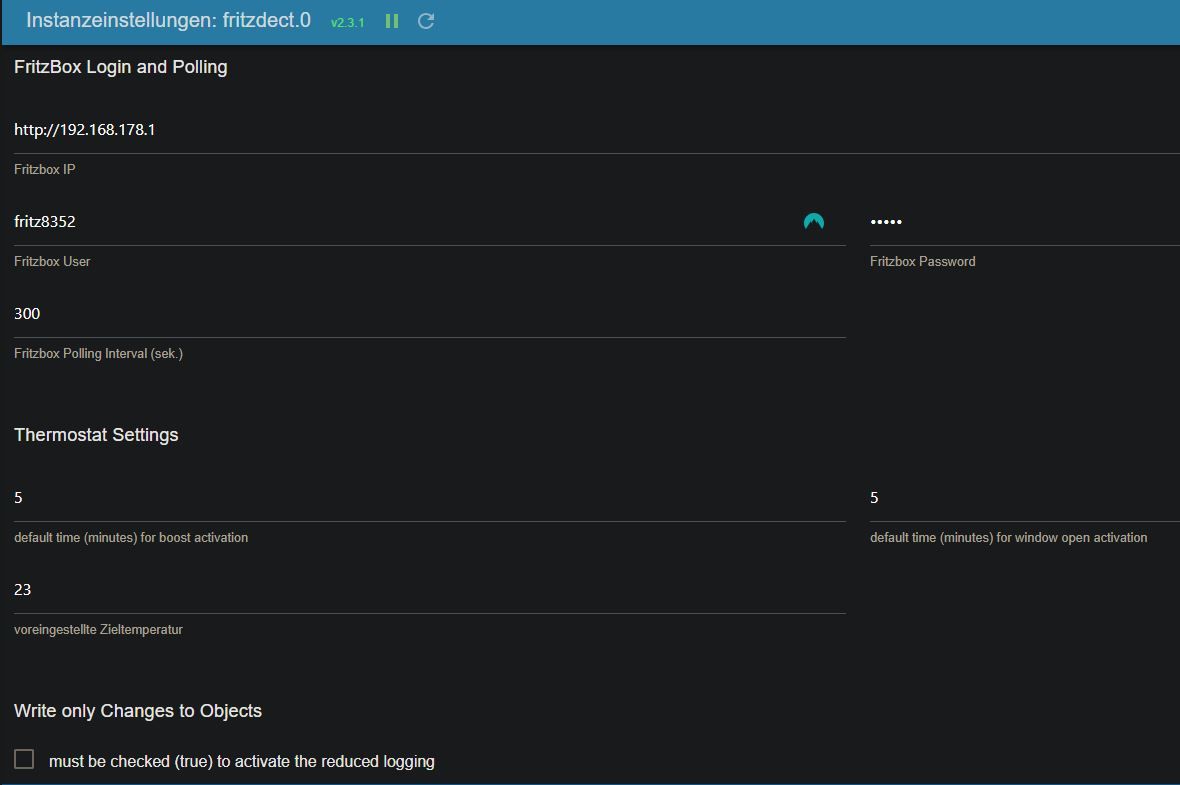Click 'default time (minutes) for boost activation' label

pyautogui.click(x=131, y=537)
